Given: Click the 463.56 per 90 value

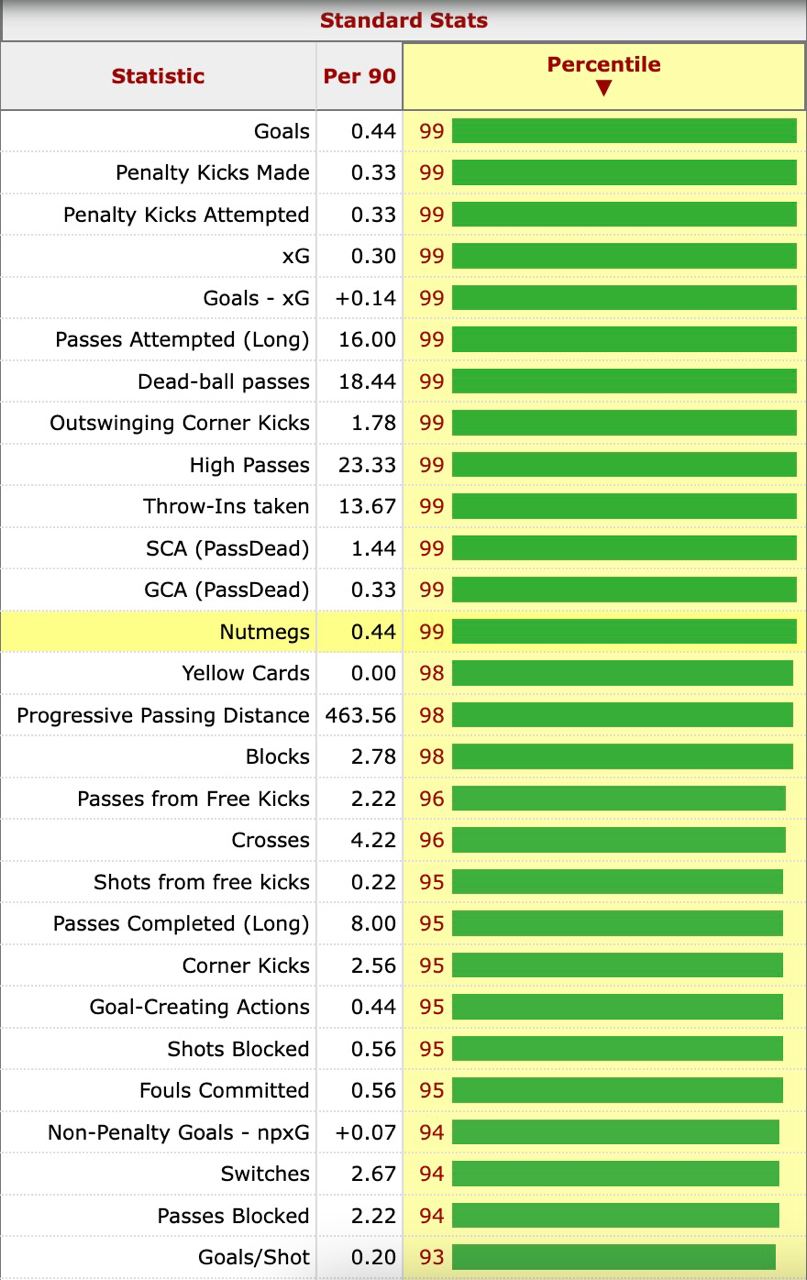Looking at the screenshot, I should tap(360, 715).
